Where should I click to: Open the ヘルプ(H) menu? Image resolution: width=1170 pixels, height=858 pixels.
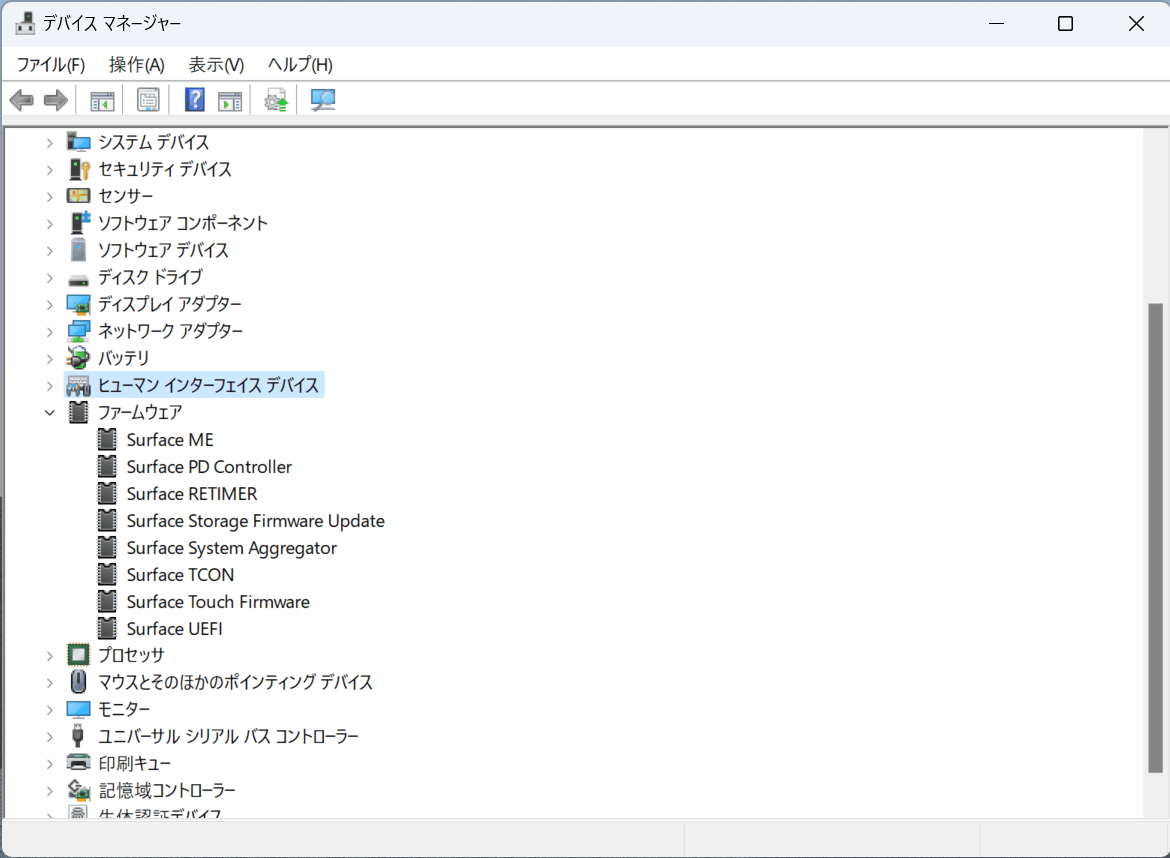pyautogui.click(x=300, y=65)
